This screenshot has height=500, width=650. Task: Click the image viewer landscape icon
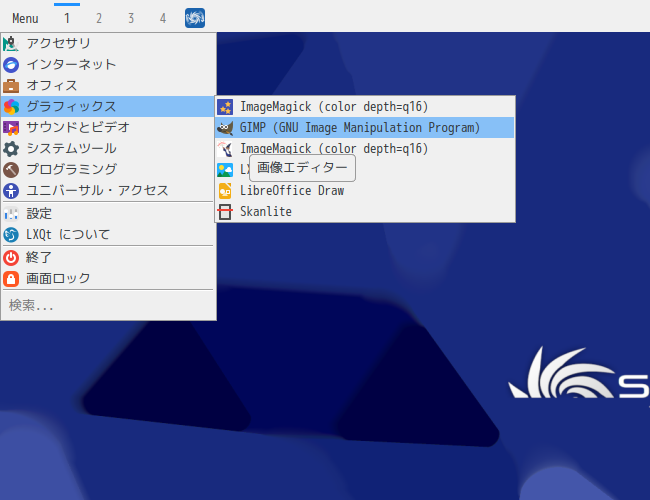pos(225,170)
